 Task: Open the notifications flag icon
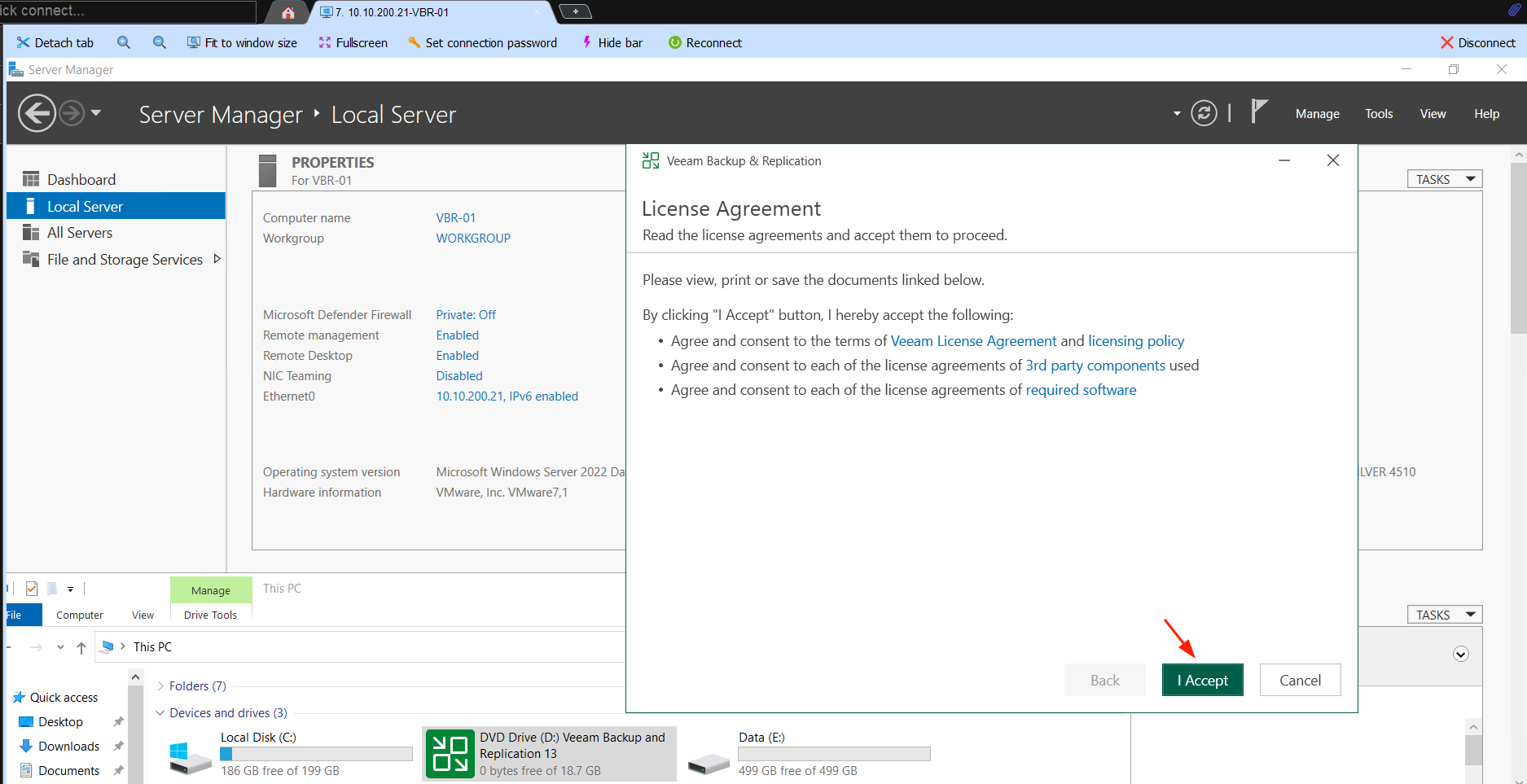coord(1259,112)
